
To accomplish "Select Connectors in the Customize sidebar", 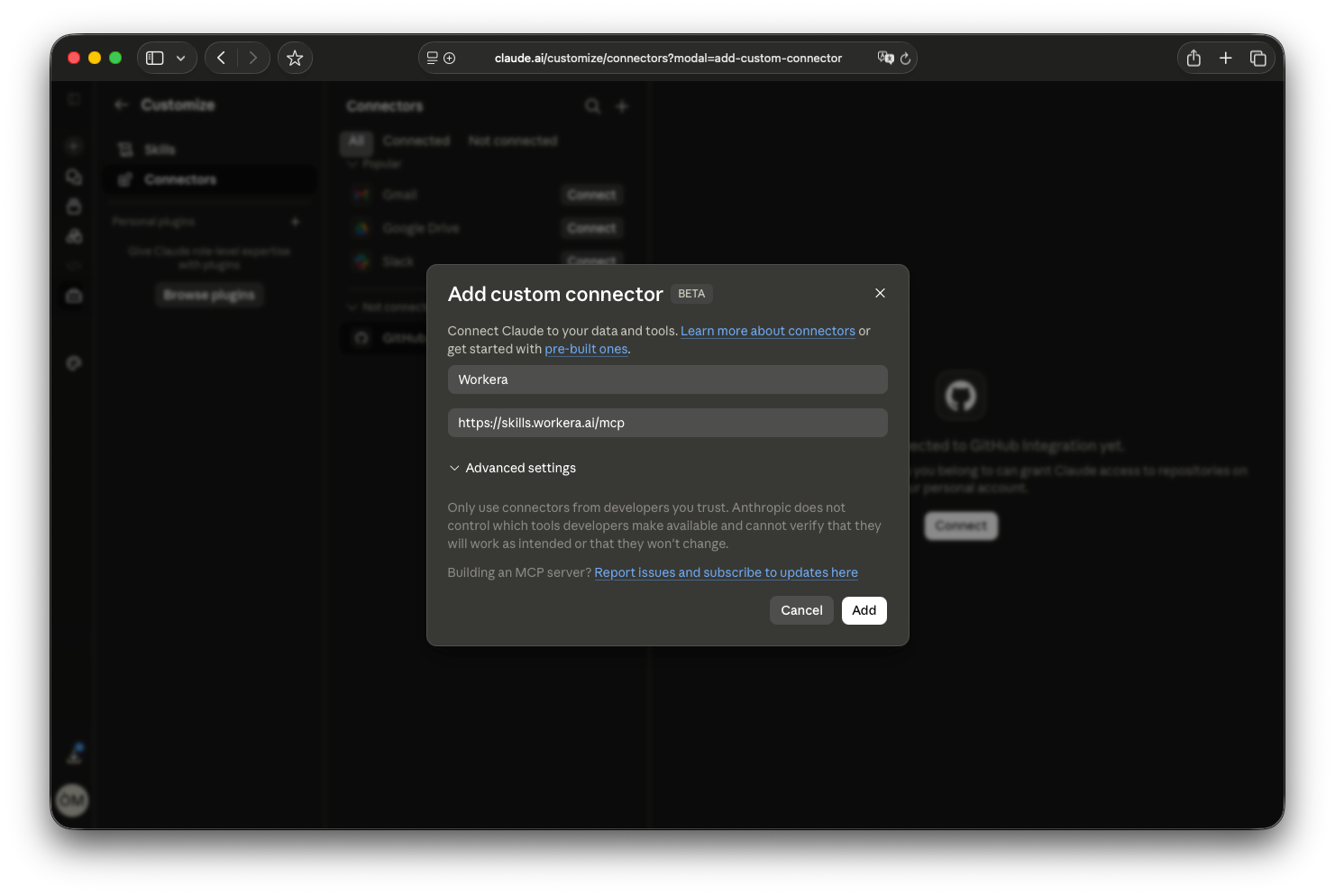I will tap(210, 179).
